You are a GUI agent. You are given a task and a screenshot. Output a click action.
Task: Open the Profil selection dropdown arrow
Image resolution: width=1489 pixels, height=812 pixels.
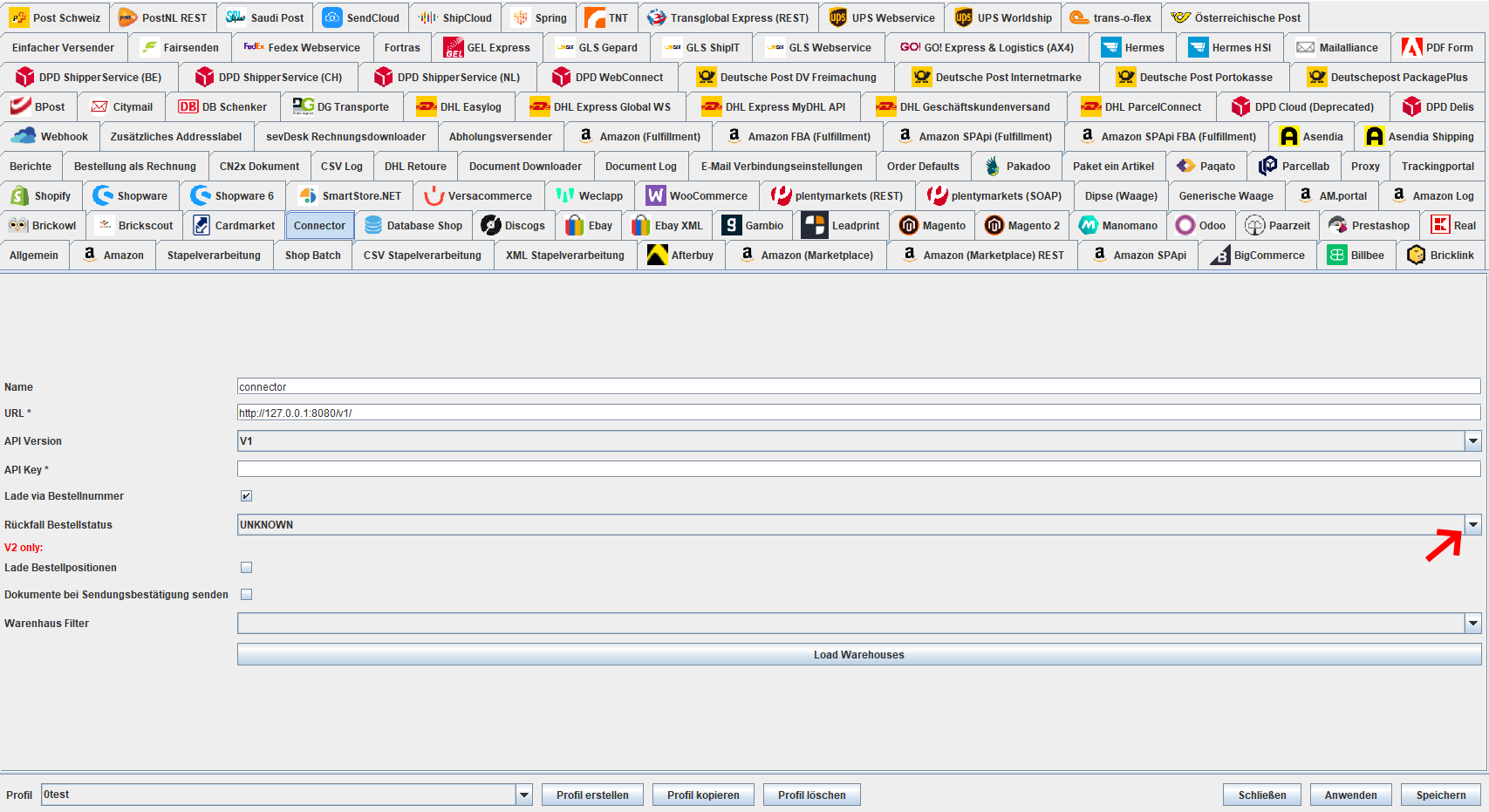pyautogui.click(x=523, y=795)
